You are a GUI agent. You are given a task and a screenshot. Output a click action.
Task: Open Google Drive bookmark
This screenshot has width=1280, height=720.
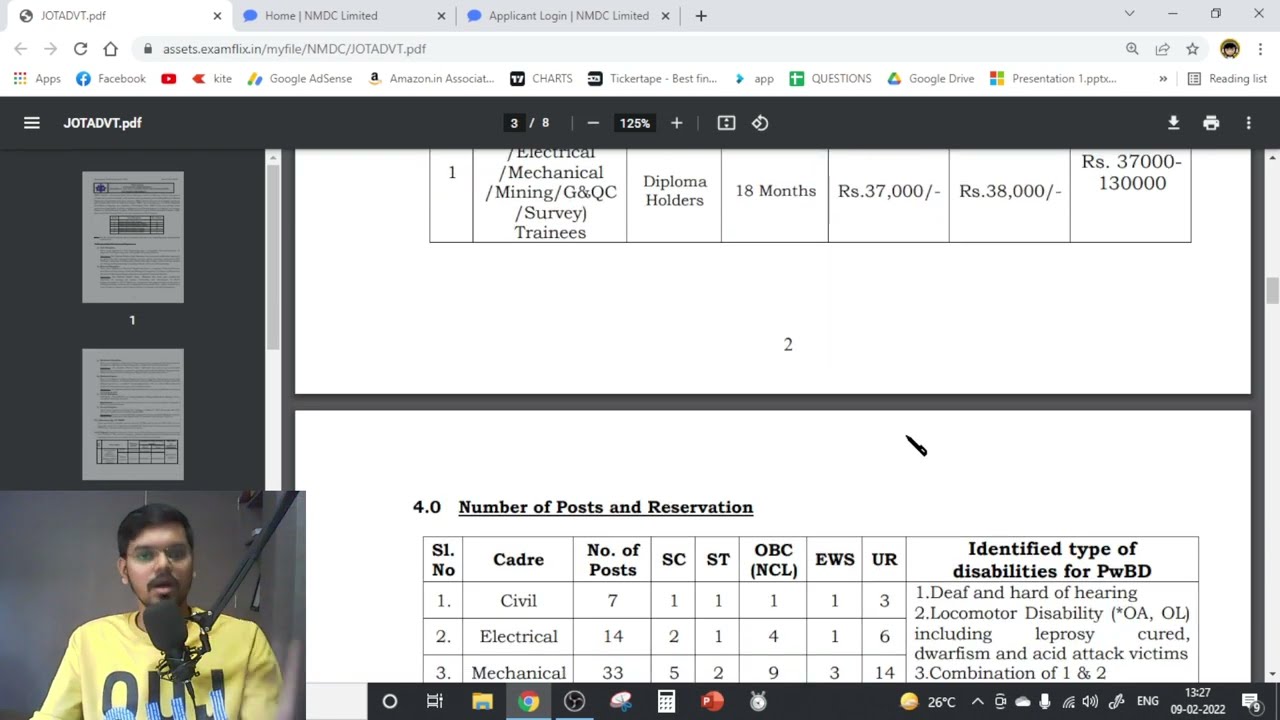931,79
